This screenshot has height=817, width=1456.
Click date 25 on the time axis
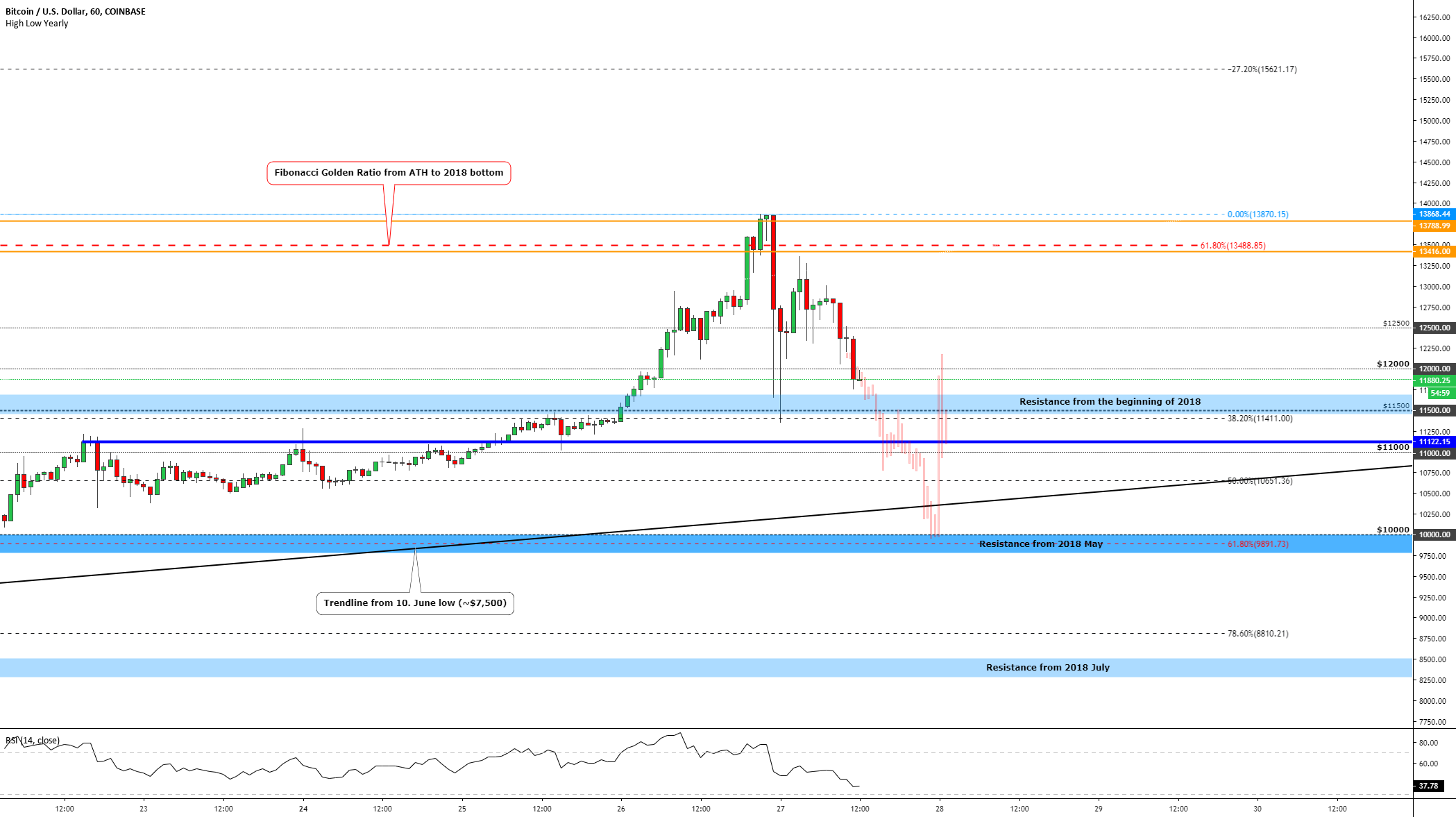462,809
